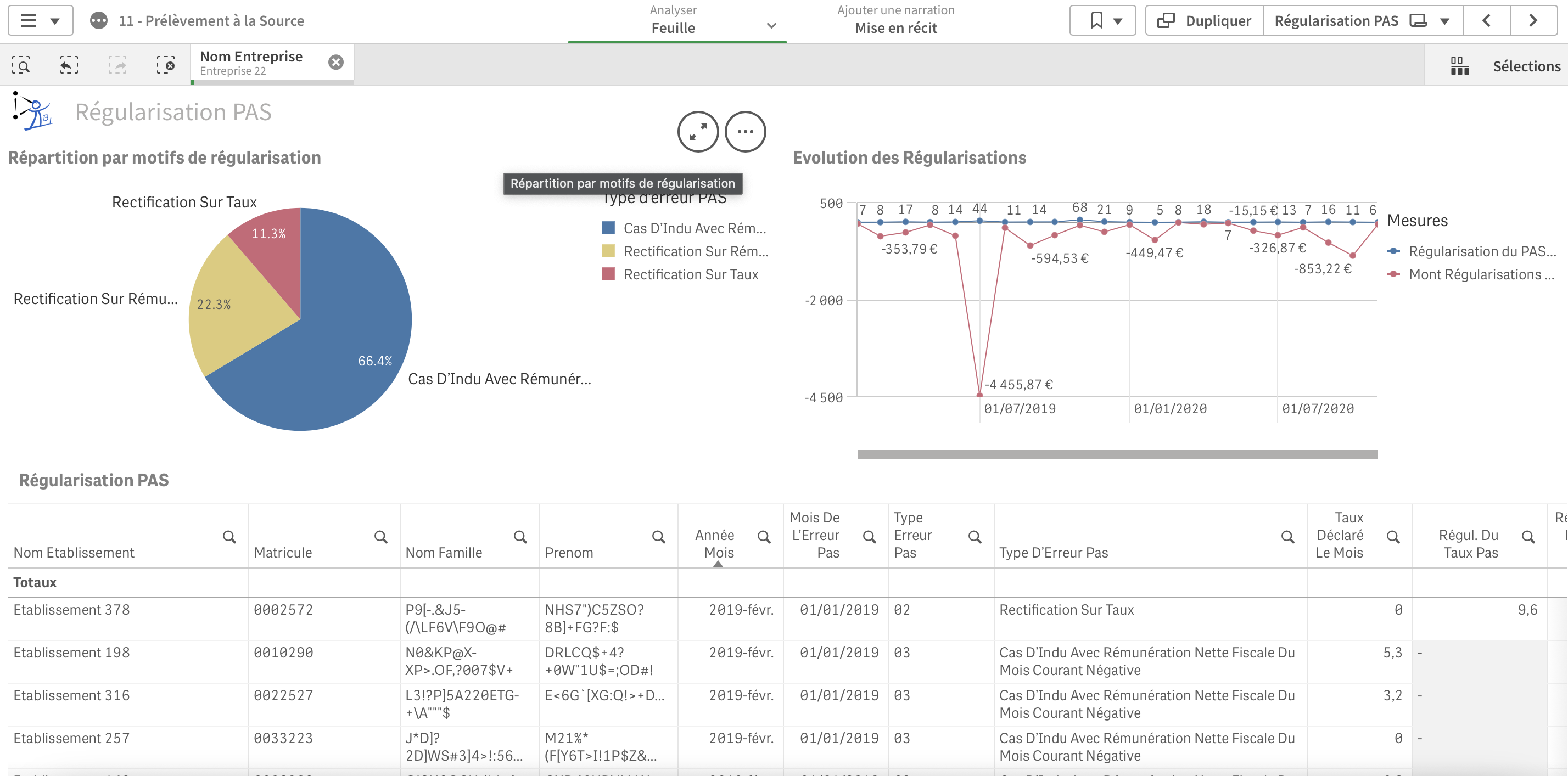Switch to Mise en récit tab
The image size is (1568, 776).
(x=895, y=21)
